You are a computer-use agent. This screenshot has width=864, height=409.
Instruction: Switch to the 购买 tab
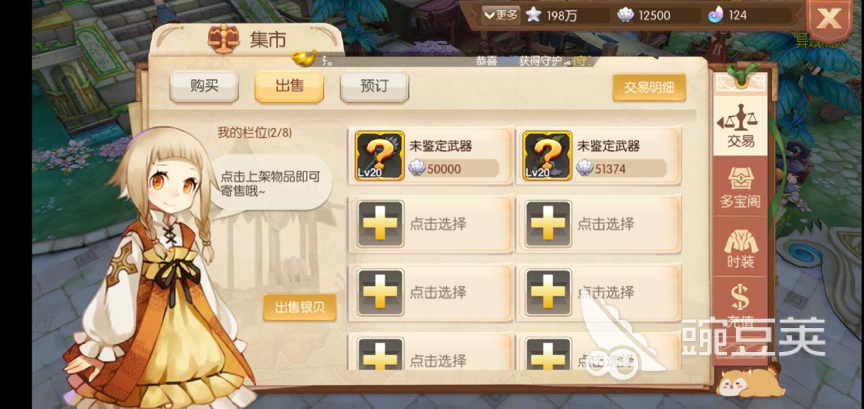tap(204, 87)
